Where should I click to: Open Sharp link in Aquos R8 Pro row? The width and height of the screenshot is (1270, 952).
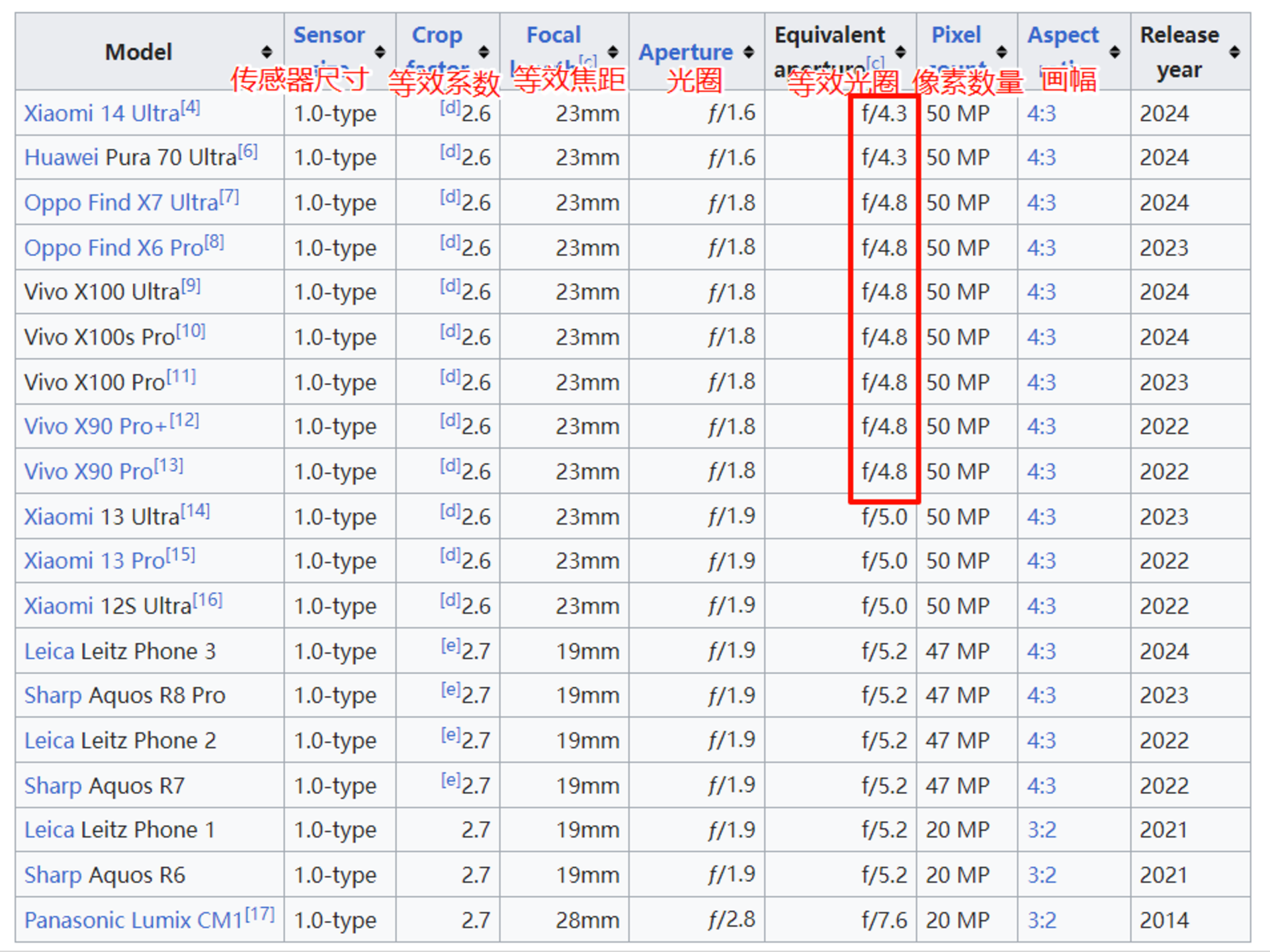[53, 695]
